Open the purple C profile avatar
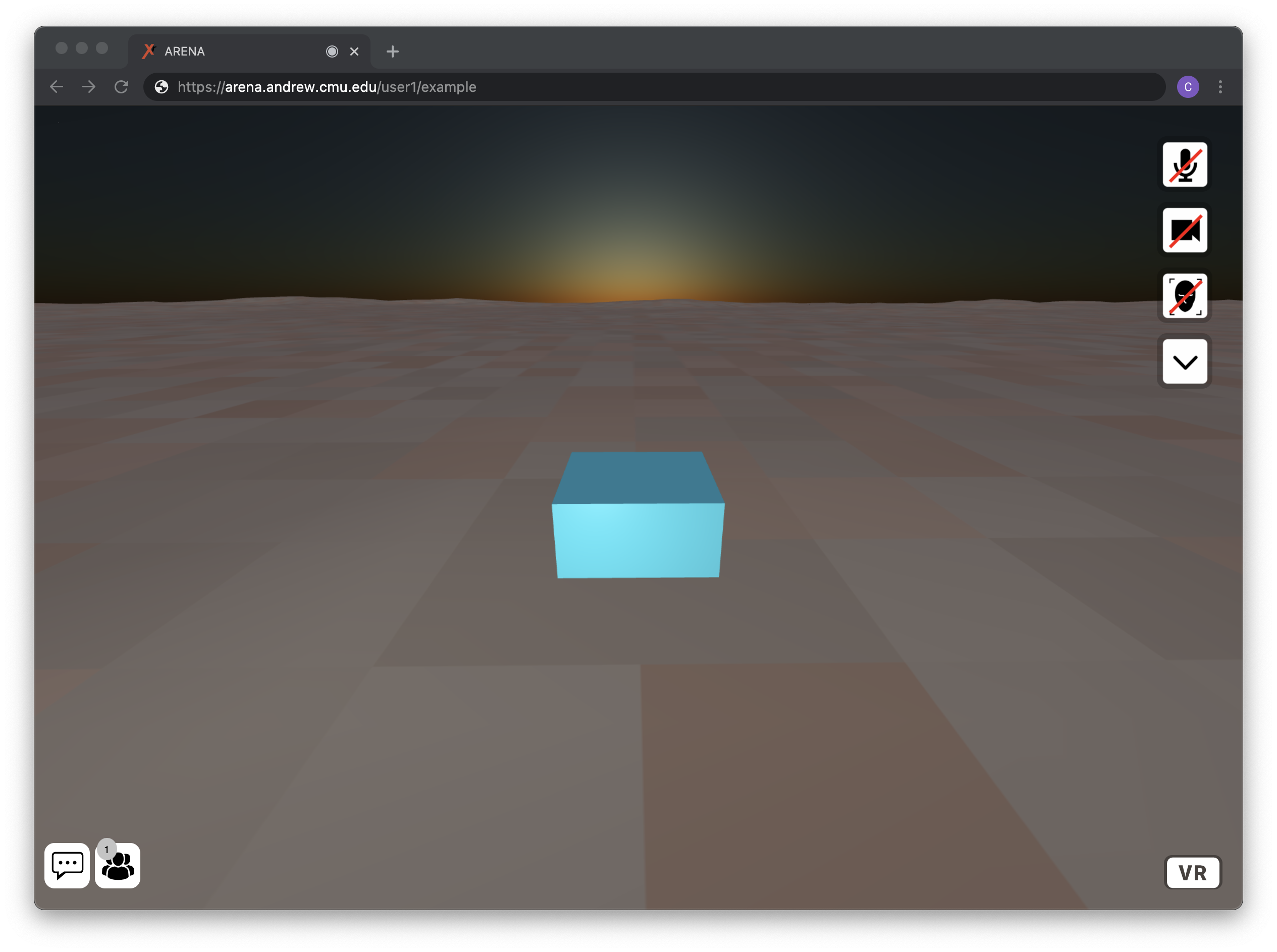Screen dimensions: 1277x952 pos(1188,87)
